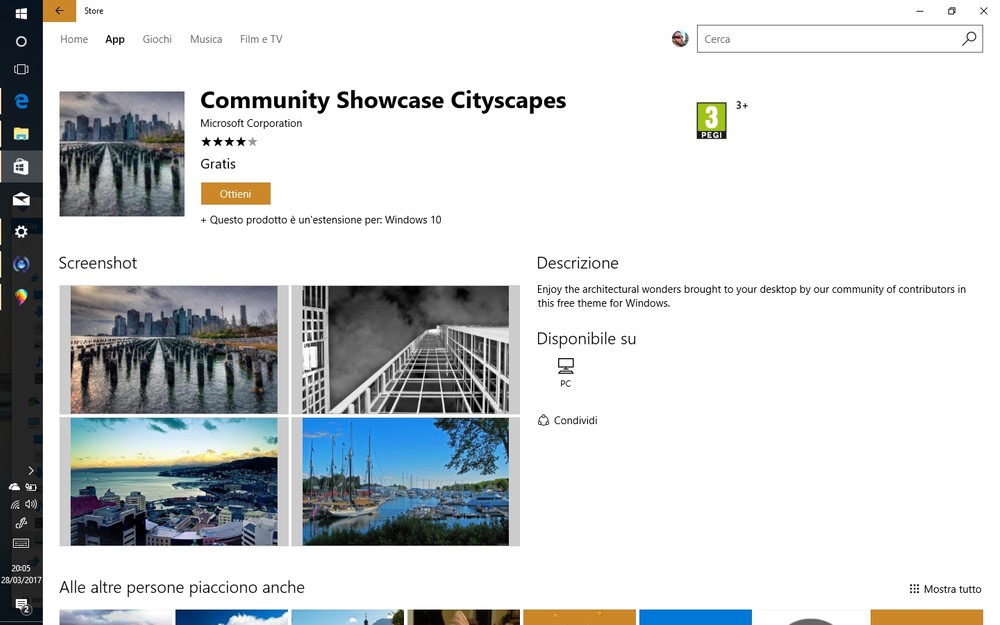This screenshot has width=1000, height=625.
Task: Go to the Musica tab
Action: tap(206, 39)
